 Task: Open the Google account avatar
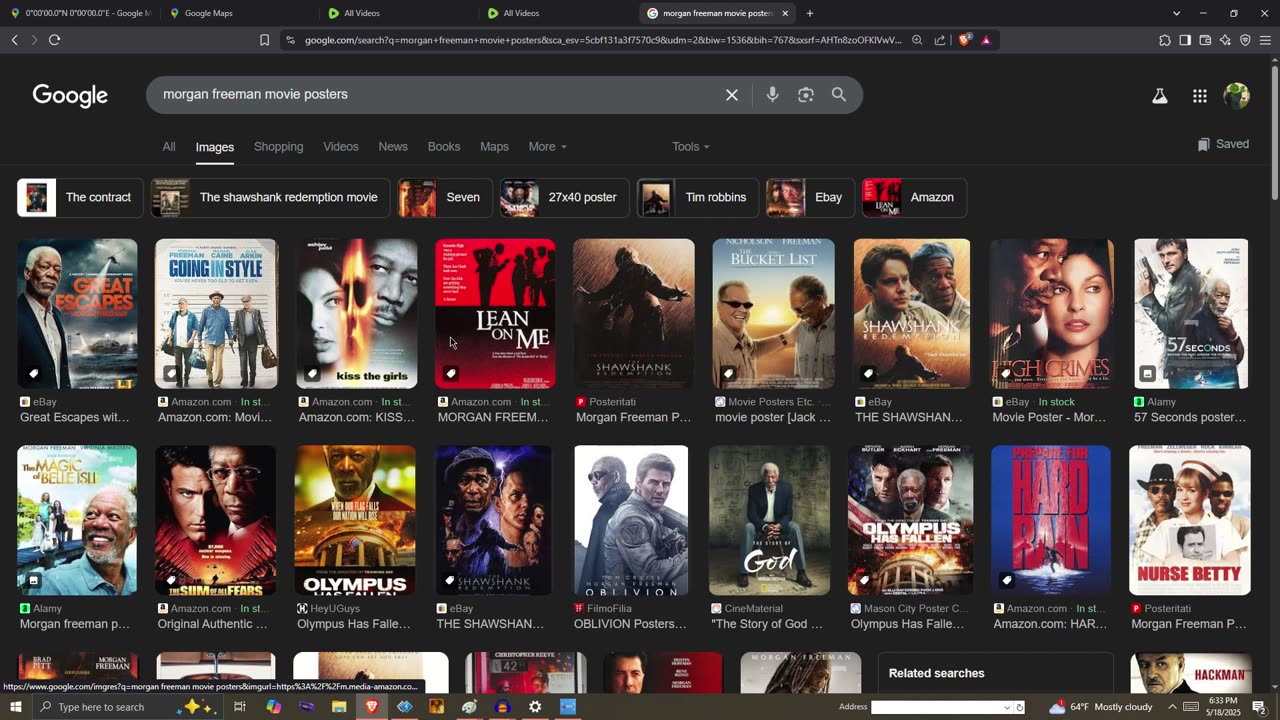click(x=1237, y=96)
